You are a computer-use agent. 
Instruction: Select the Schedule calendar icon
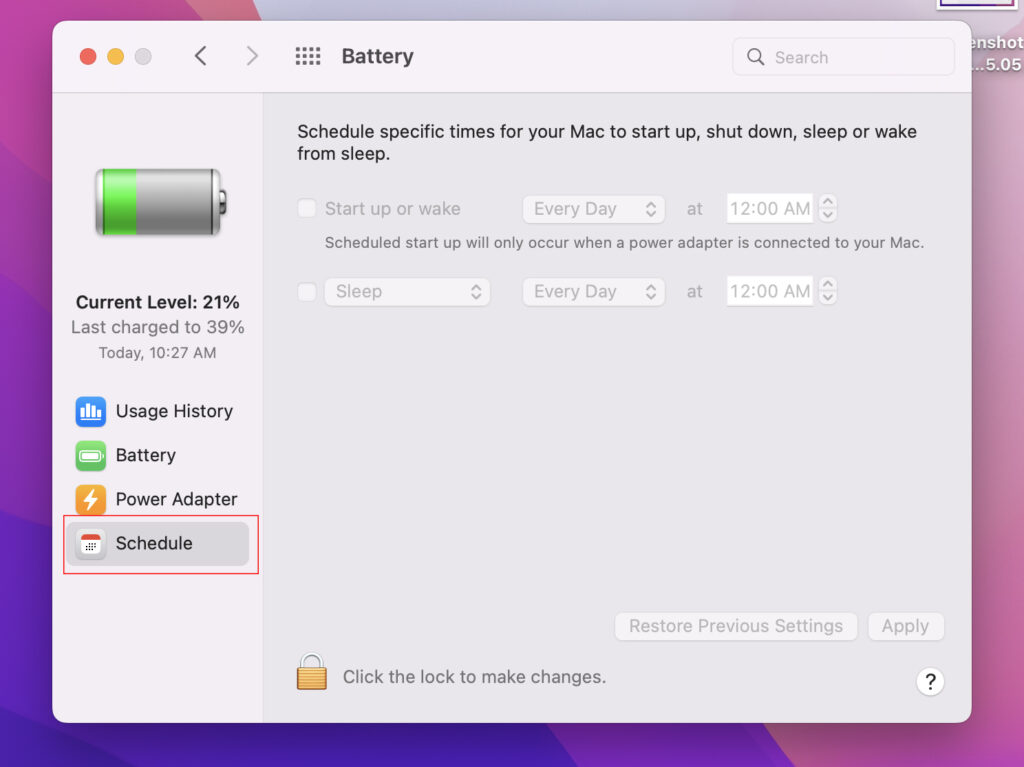coord(90,544)
